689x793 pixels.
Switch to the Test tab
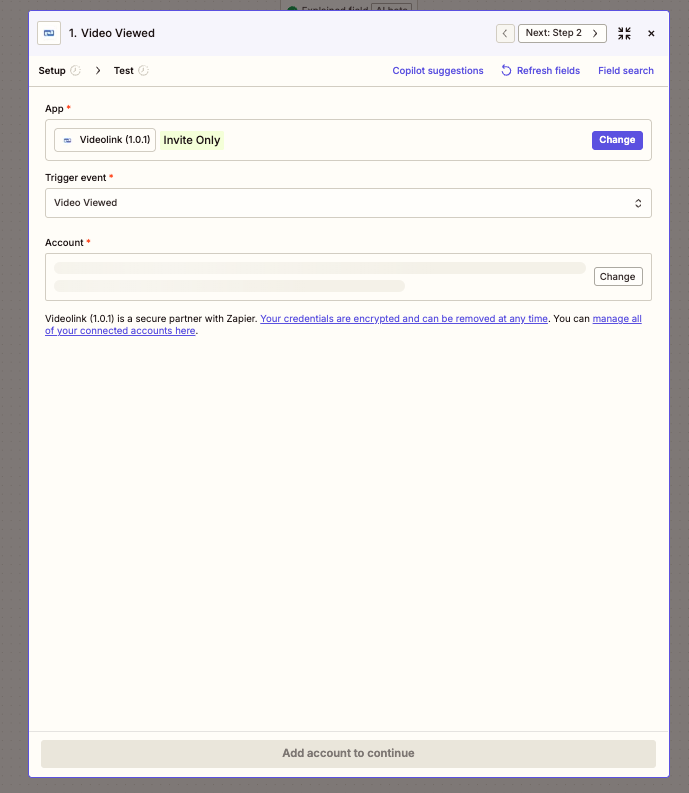coord(123,71)
